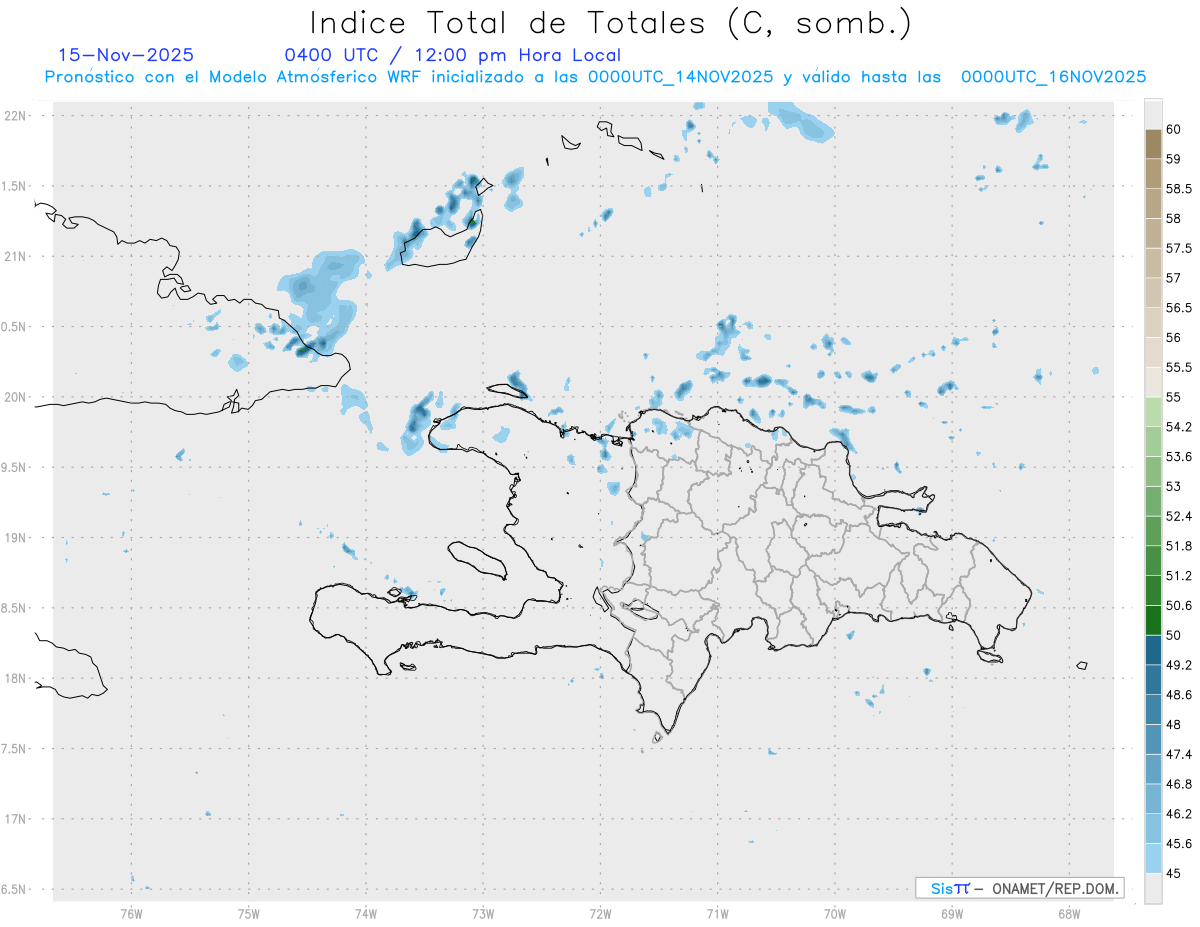Pick the dark brown swatch between 59 and 60

[1153, 143]
